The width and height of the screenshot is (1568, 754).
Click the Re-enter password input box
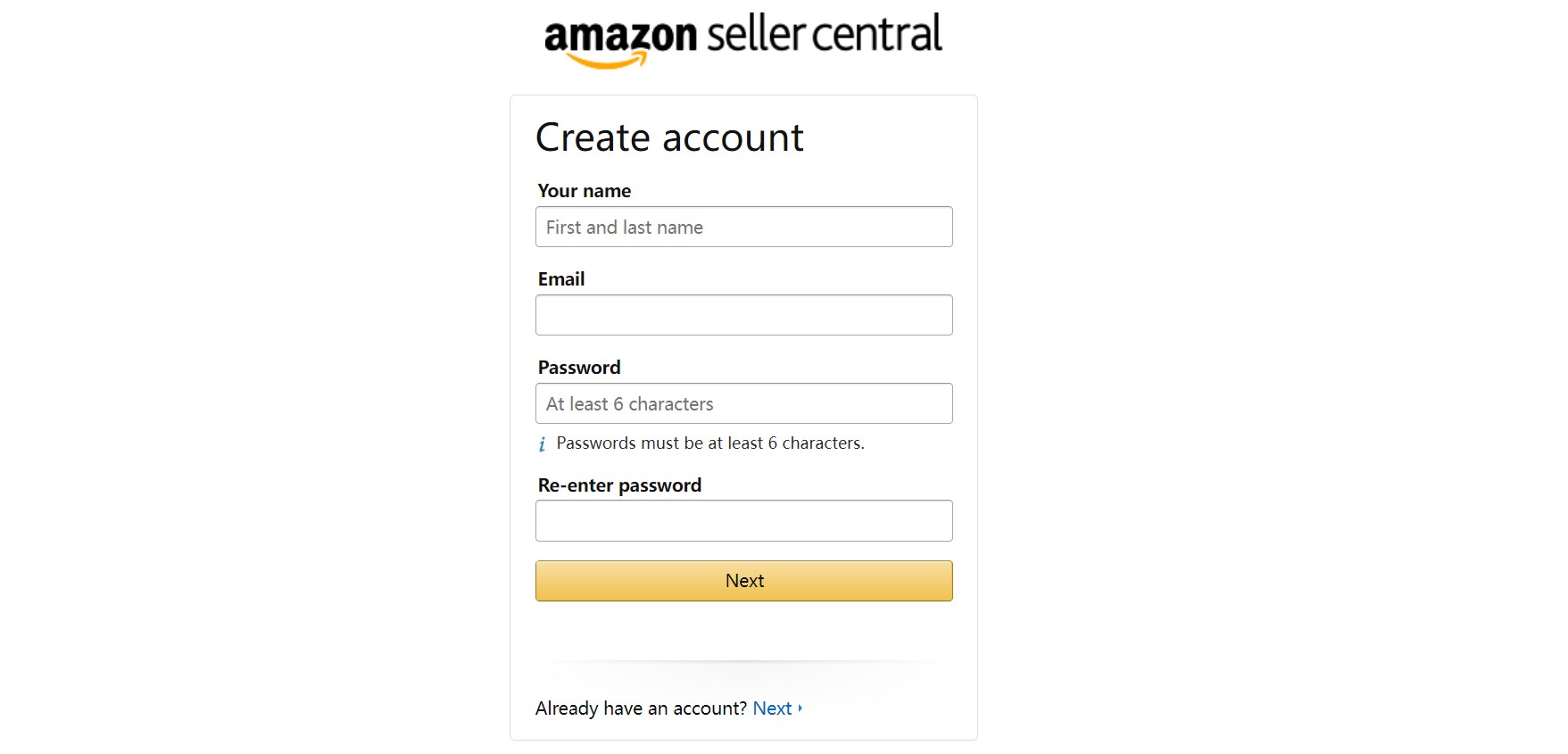tap(743, 521)
